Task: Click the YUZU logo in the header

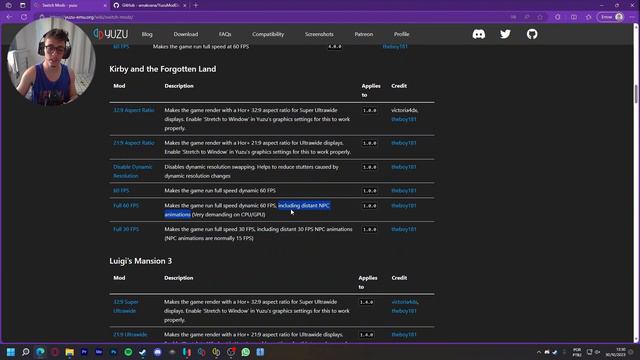Action: click(110, 34)
